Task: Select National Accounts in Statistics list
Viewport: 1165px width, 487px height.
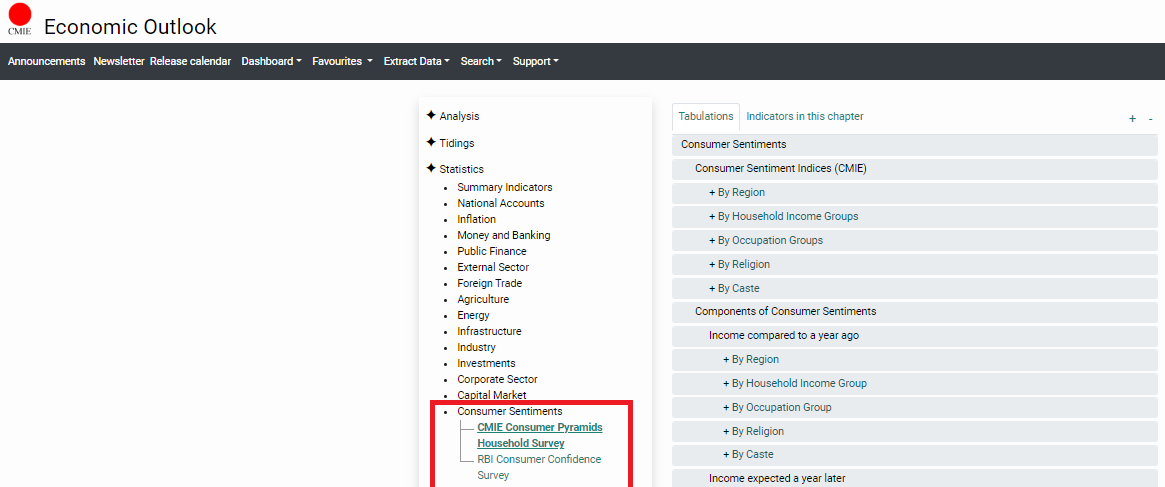Action: click(500, 203)
